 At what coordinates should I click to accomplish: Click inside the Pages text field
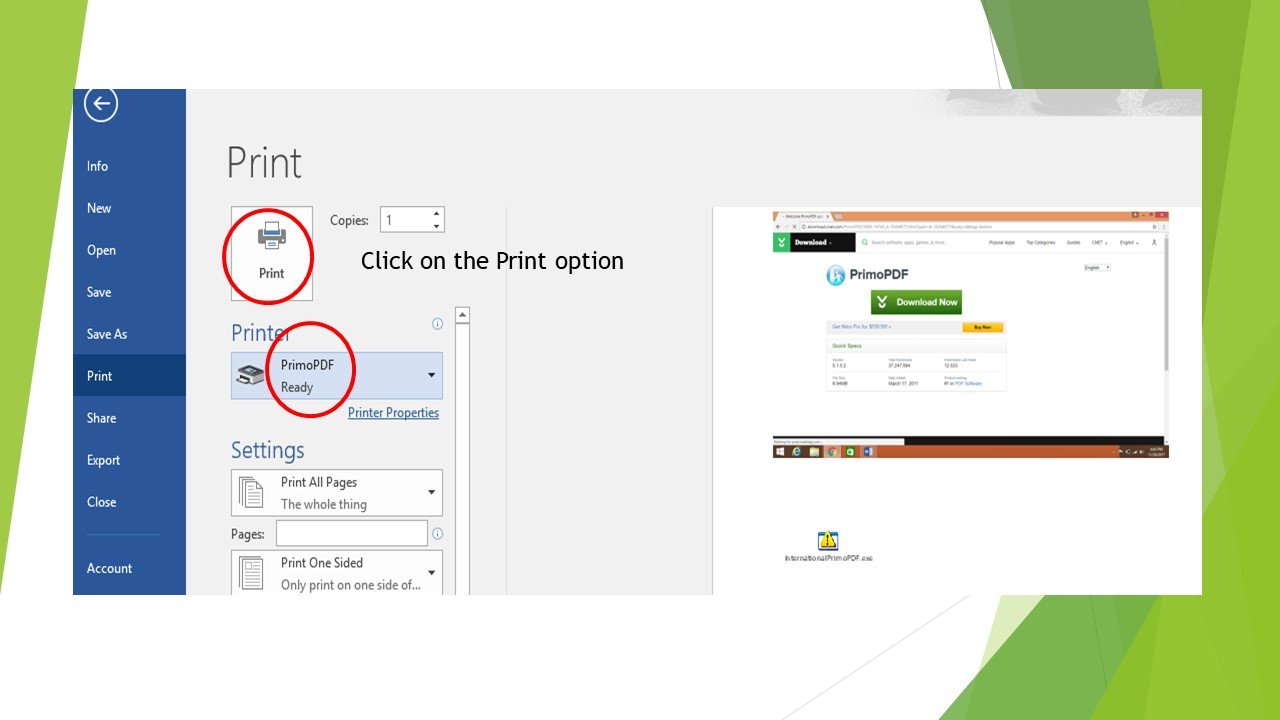point(352,534)
